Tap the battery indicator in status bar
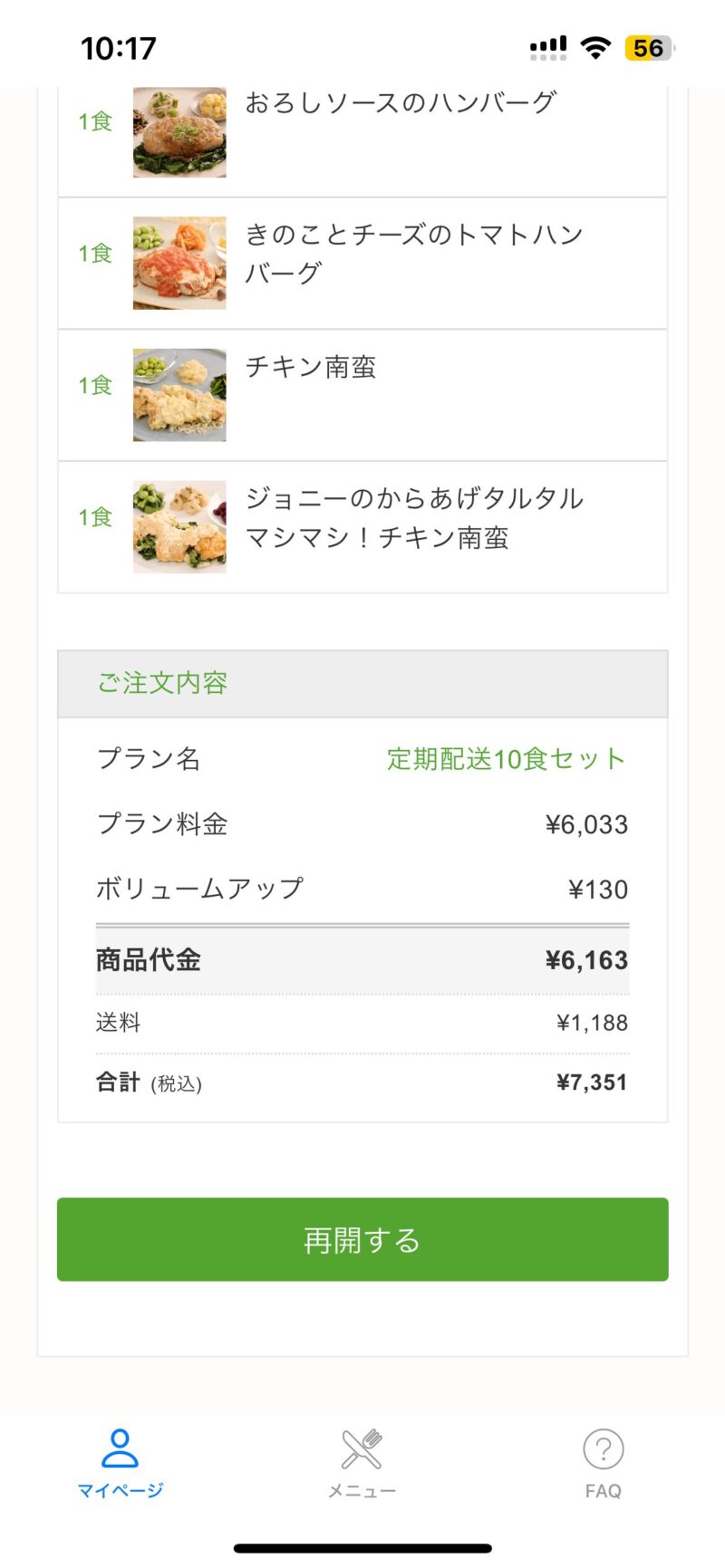 (649, 48)
